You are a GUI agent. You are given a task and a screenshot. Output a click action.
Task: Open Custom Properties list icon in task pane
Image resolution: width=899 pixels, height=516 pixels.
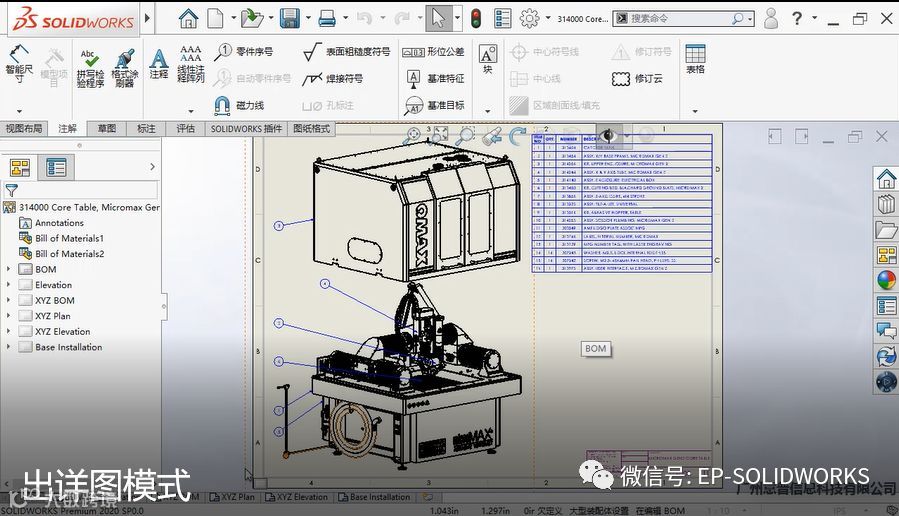pos(886,306)
